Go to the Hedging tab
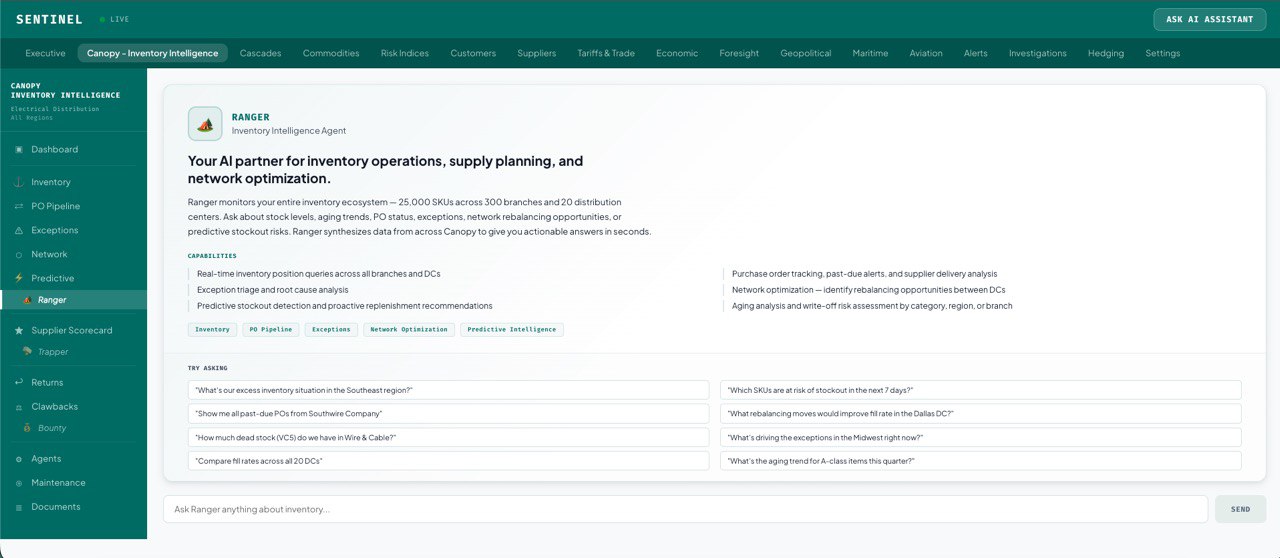 [x=1106, y=53]
